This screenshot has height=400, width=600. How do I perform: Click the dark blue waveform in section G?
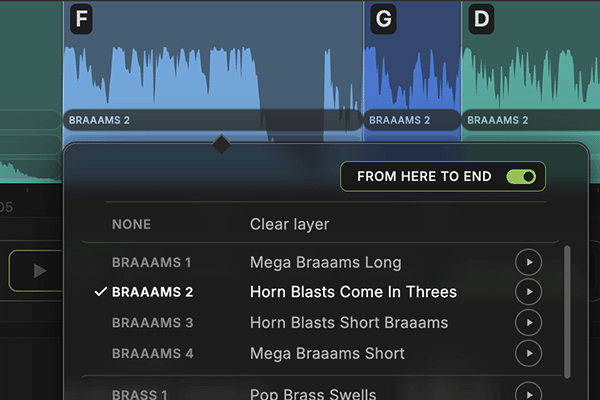point(412,80)
